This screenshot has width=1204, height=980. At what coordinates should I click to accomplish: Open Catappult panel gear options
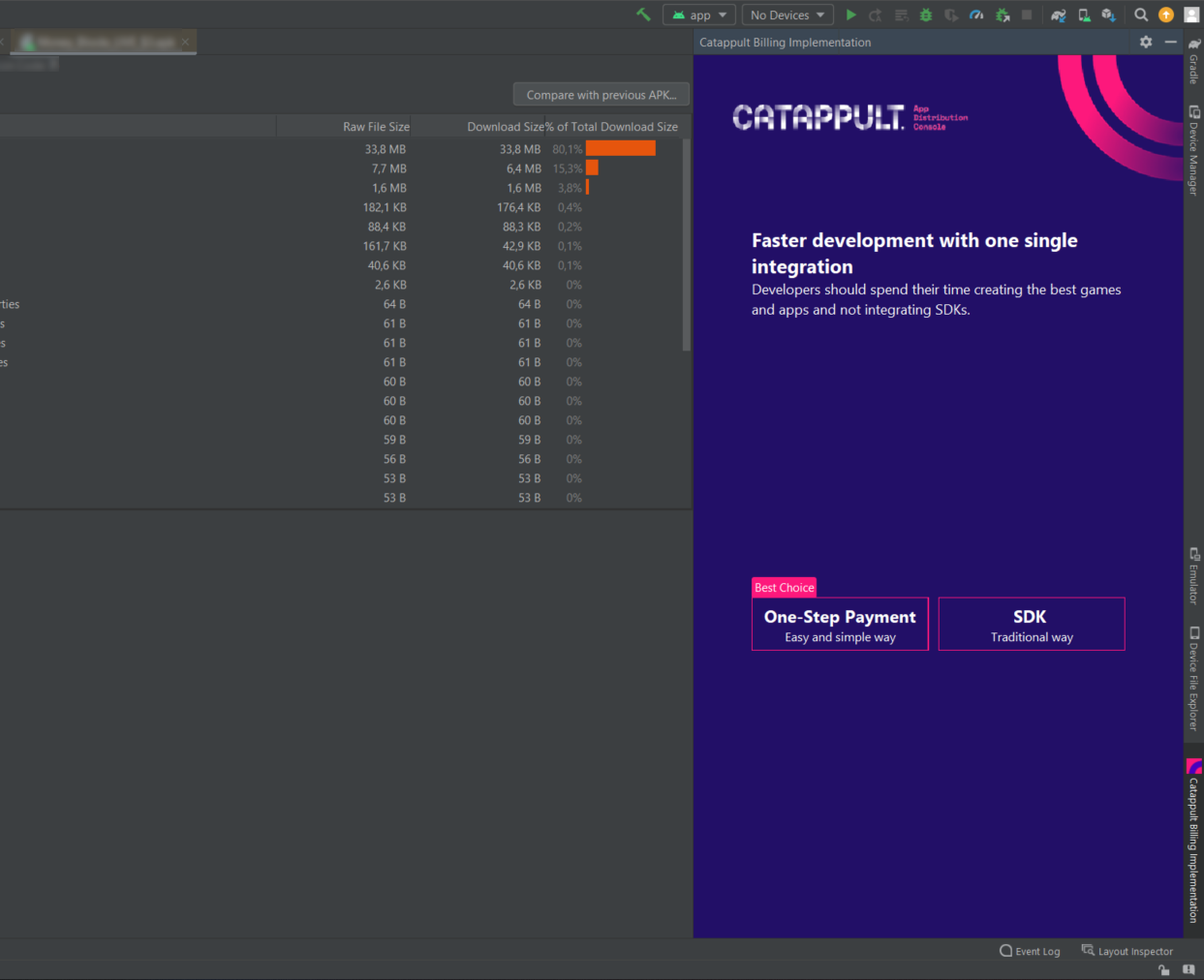[1146, 42]
